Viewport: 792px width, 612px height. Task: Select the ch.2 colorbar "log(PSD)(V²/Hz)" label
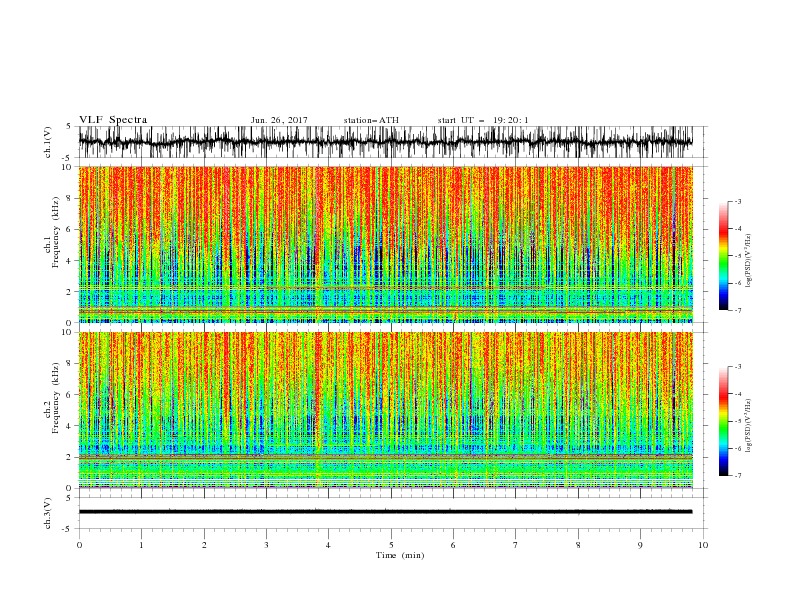(x=748, y=425)
